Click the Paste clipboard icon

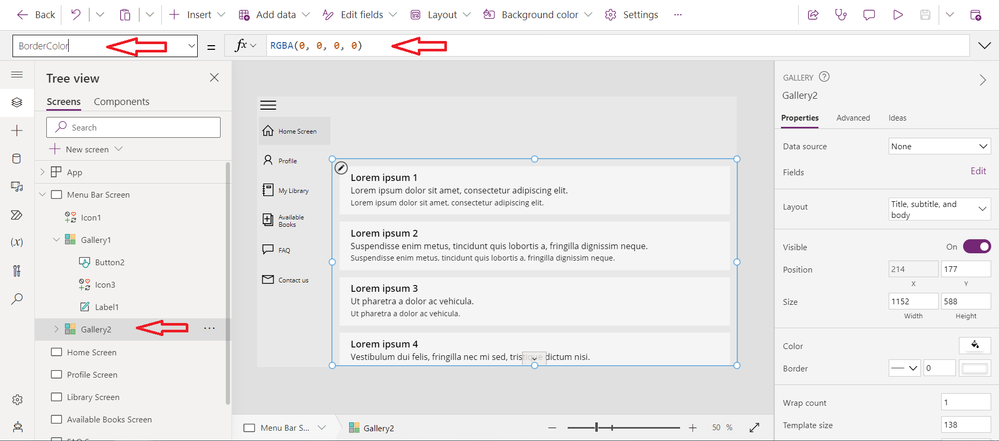coord(126,14)
